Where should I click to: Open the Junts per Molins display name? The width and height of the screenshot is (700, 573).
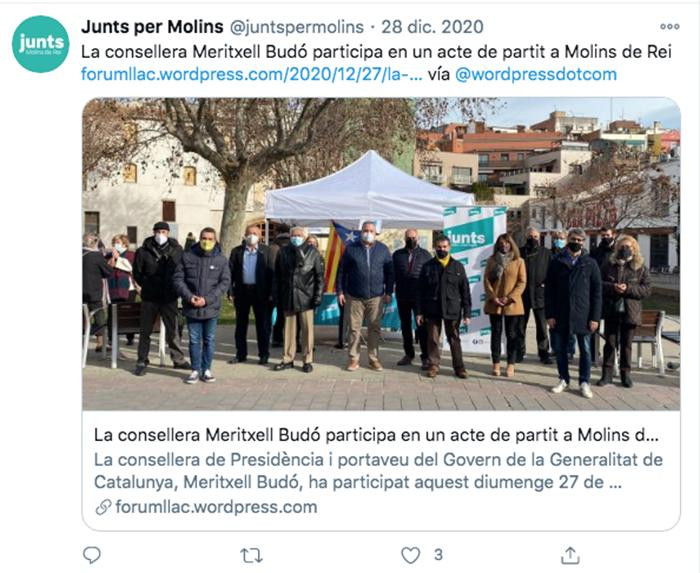152,27
